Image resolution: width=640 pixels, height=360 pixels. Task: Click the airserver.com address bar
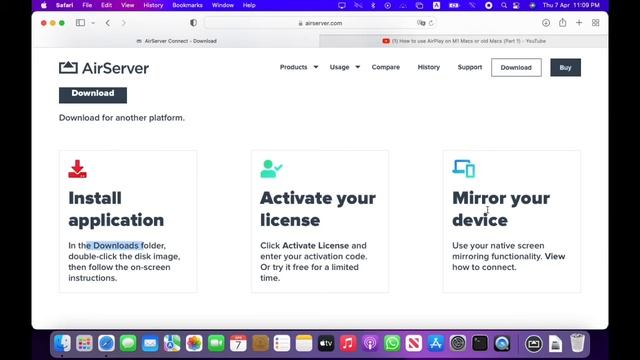tap(320, 23)
